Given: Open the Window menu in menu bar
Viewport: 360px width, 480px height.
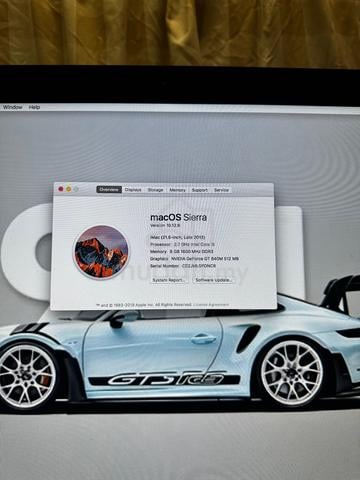Looking at the screenshot, I should tap(12, 107).
